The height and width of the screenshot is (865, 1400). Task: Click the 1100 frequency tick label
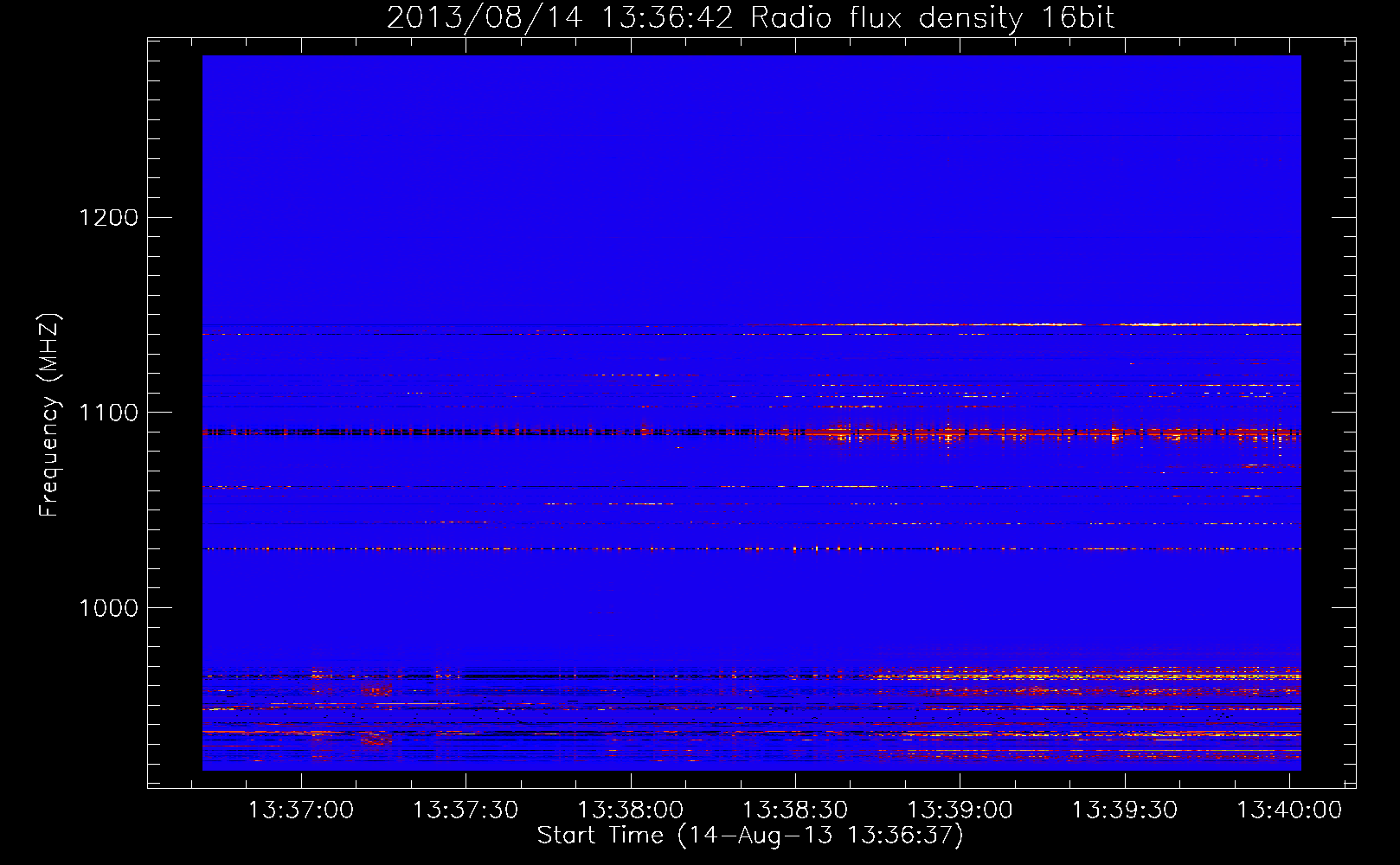pos(109,413)
